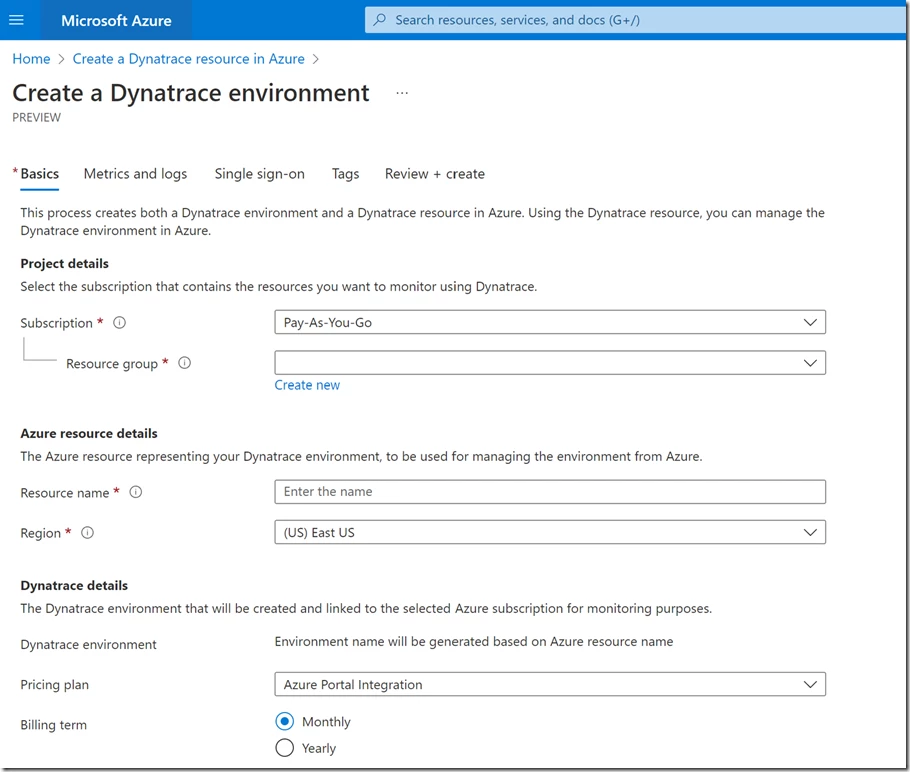Go to Create a Dynatrace resource breadcrumb

click(189, 59)
